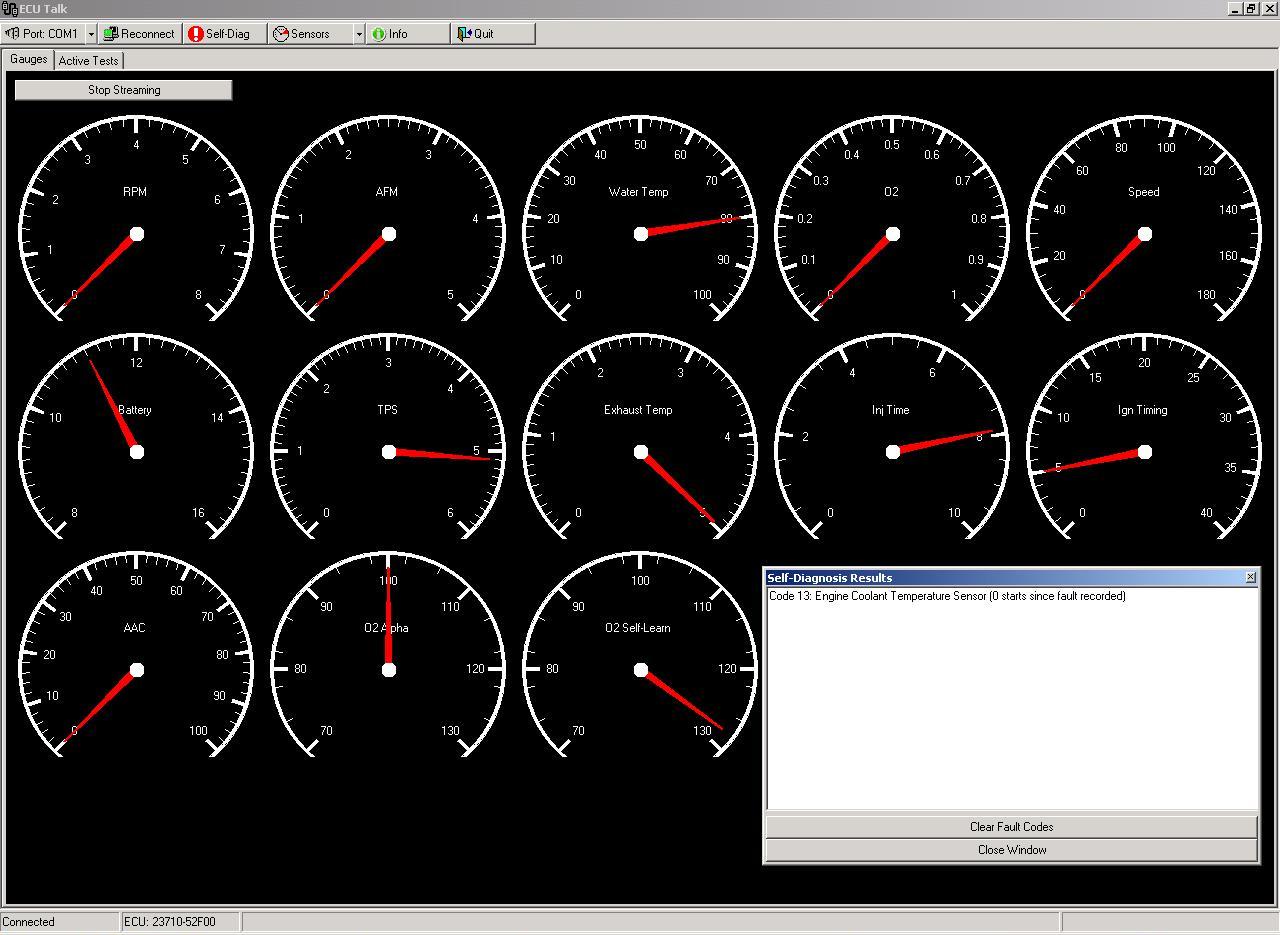1280x935 pixels.
Task: Expand the Sensors dropdown arrow
Action: point(358,34)
